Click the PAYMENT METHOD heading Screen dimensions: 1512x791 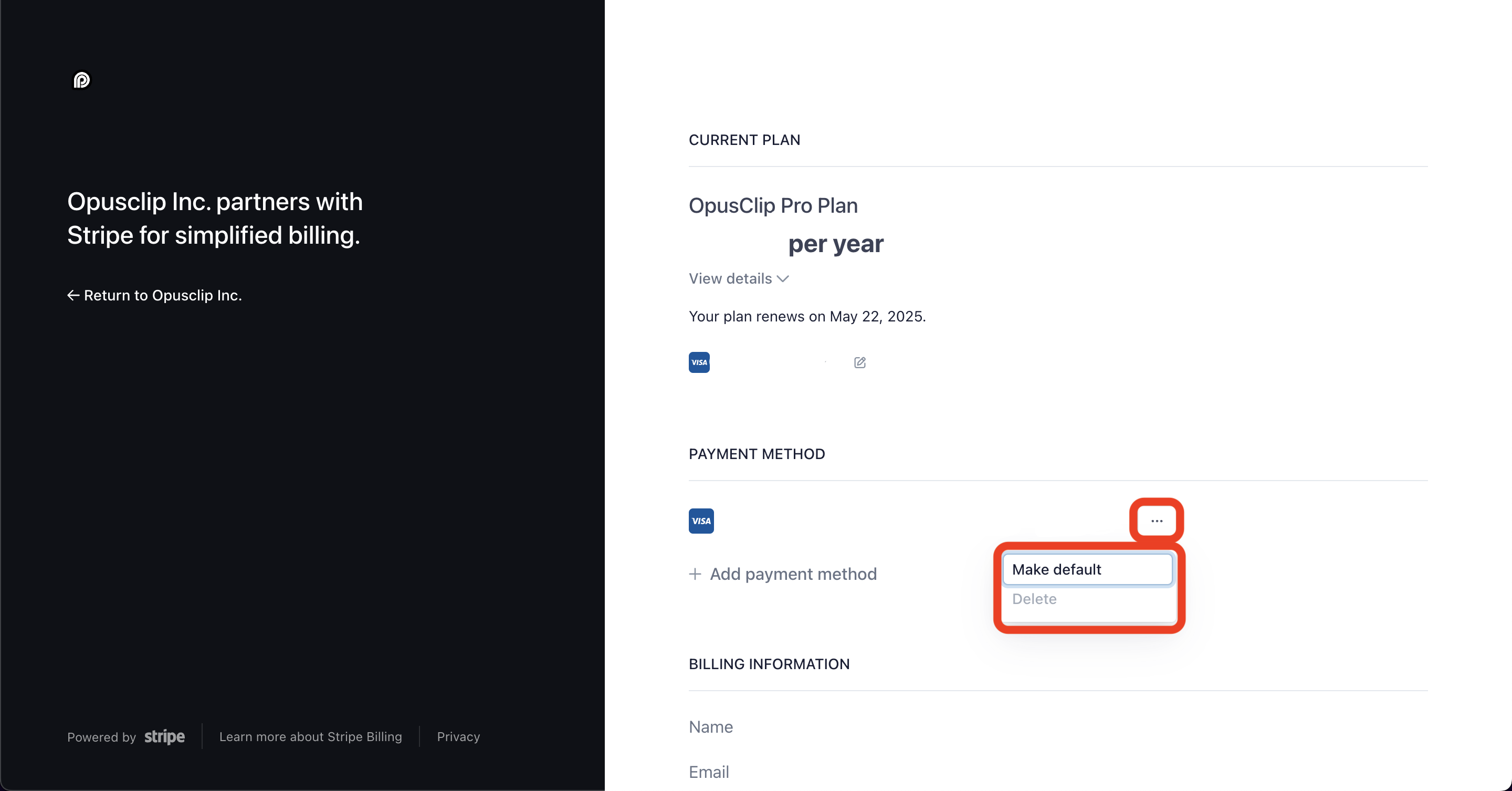tap(757, 454)
